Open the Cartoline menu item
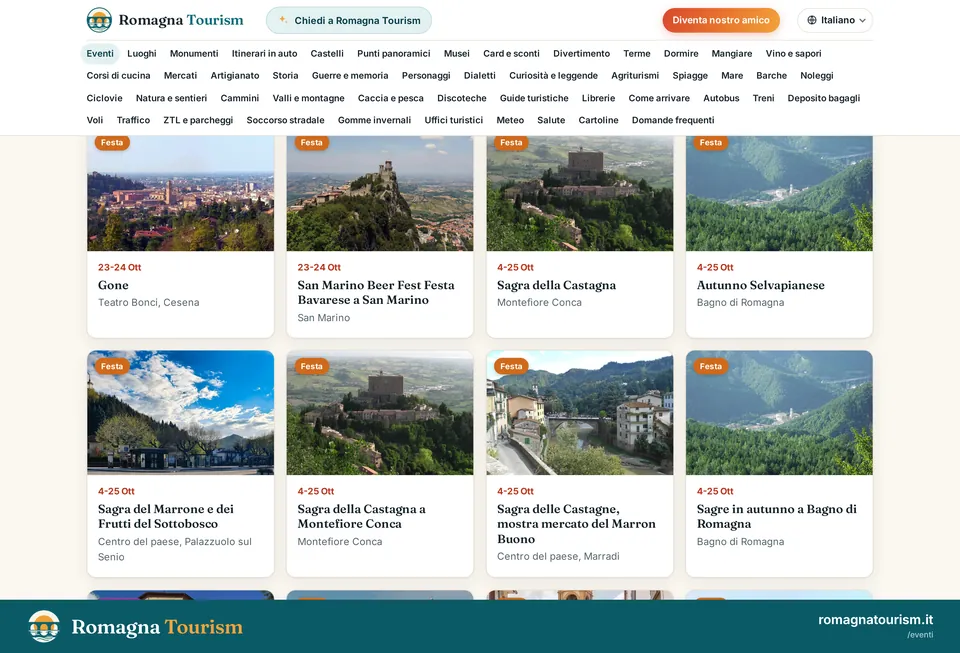The image size is (960, 653). [x=598, y=121]
